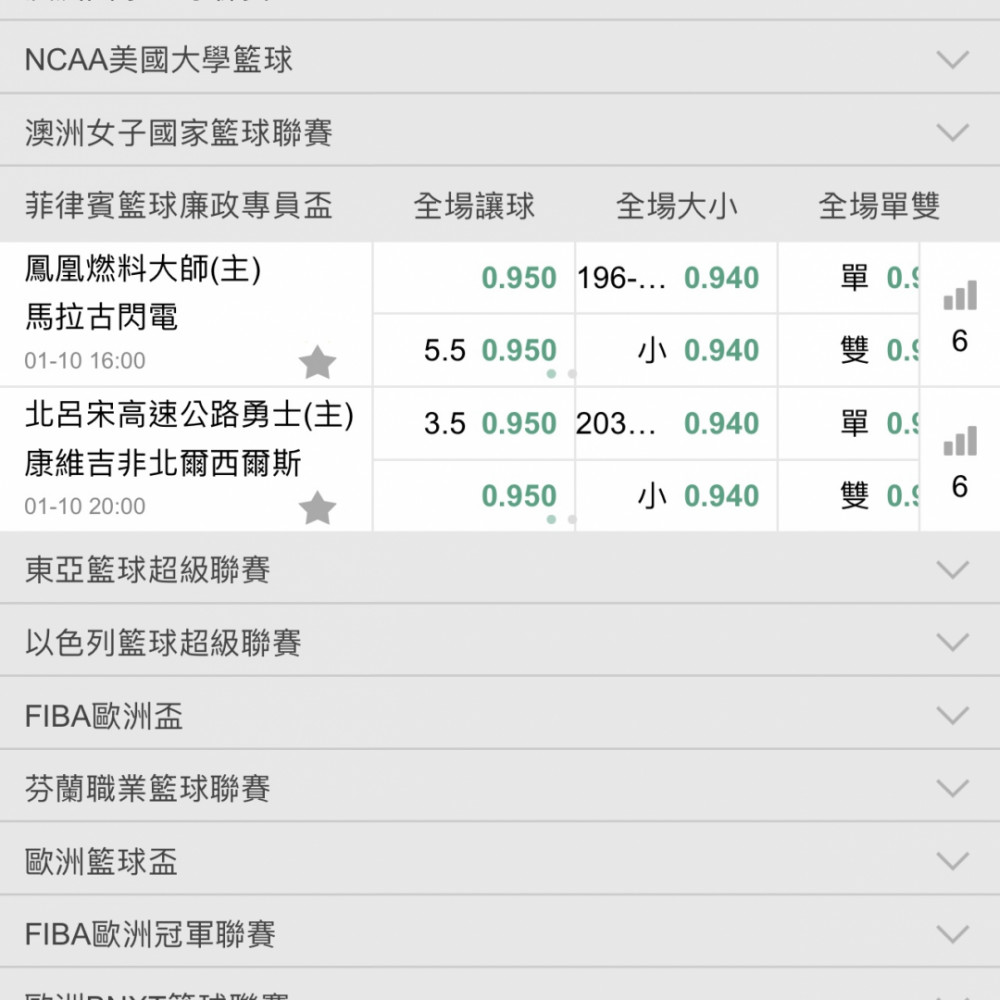Open bar-chart stats icon for 鳳凰燃料大師 match
1000x1000 pixels.
tap(960, 295)
